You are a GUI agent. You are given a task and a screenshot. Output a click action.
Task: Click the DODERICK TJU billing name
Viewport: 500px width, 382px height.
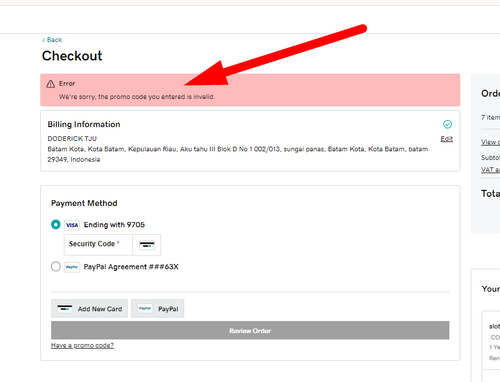(x=72, y=139)
